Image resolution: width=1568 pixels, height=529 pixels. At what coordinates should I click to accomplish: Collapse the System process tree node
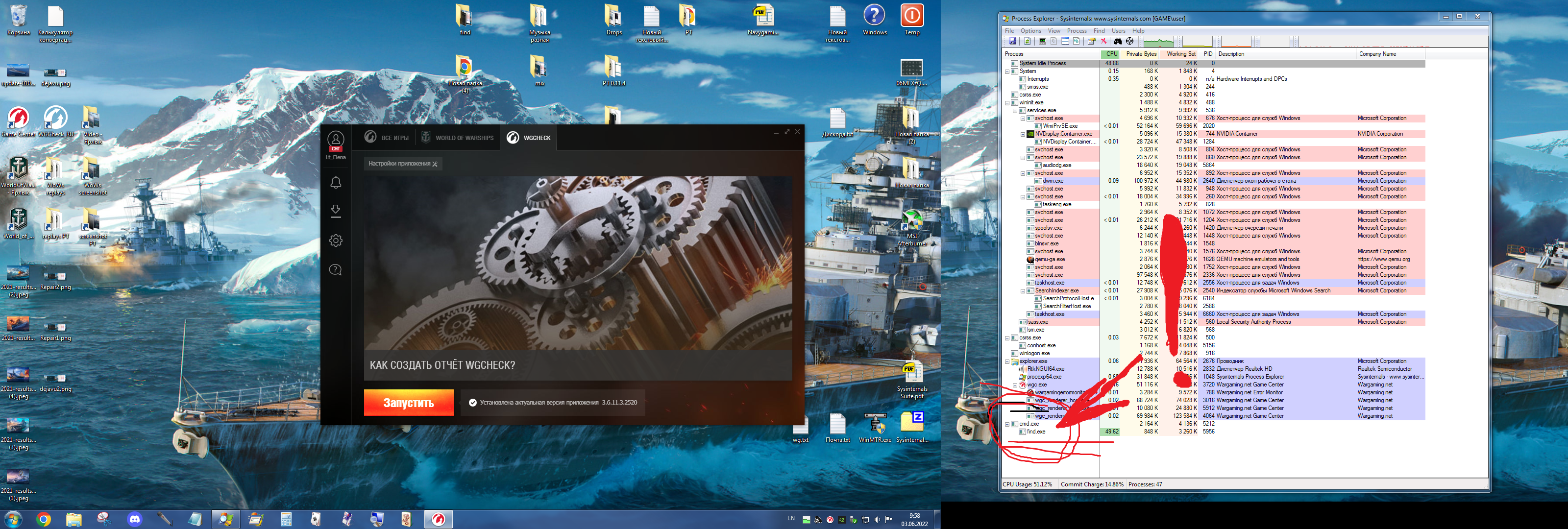click(1007, 71)
